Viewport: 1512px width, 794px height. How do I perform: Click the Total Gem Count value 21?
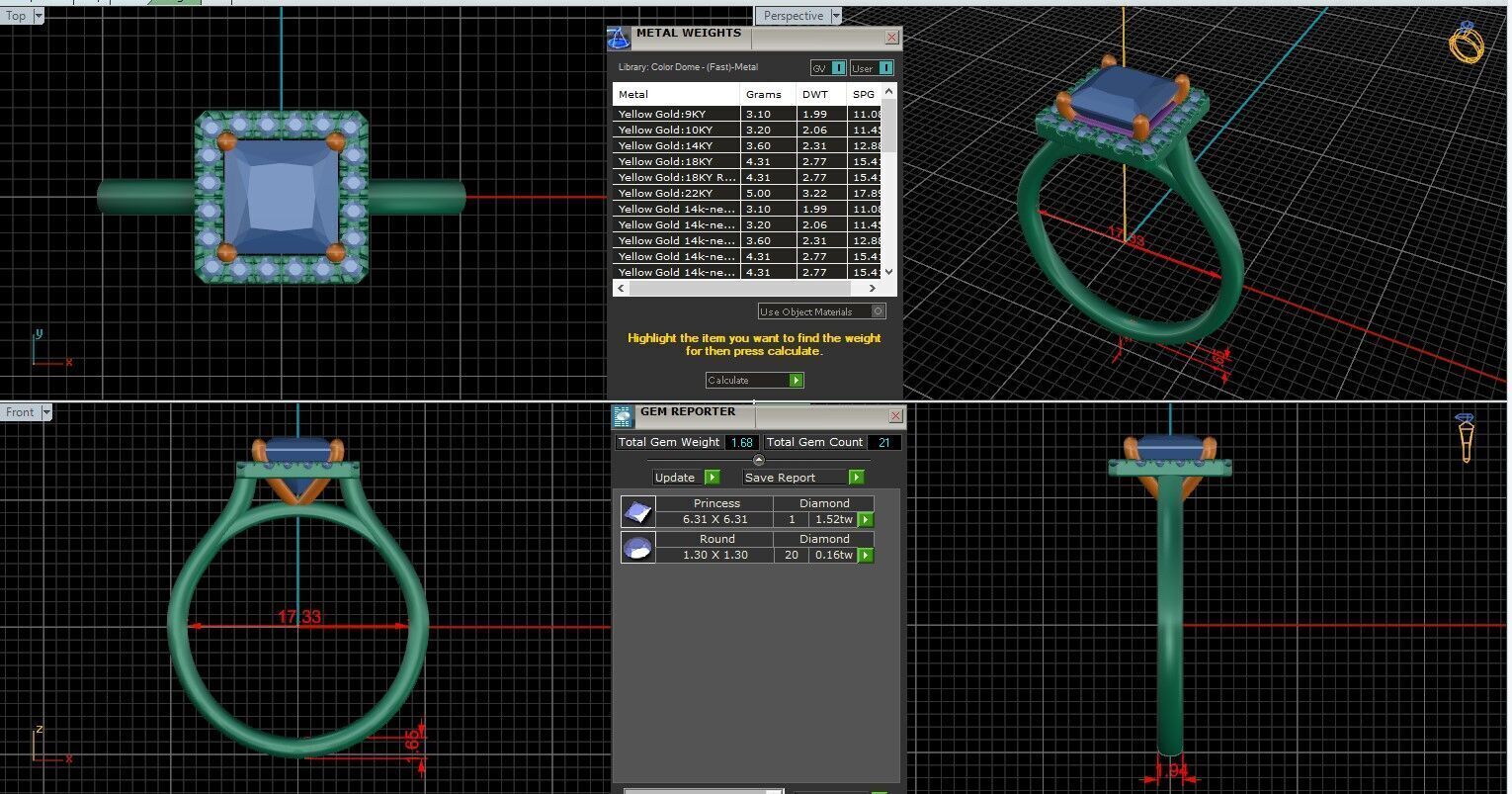(883, 442)
